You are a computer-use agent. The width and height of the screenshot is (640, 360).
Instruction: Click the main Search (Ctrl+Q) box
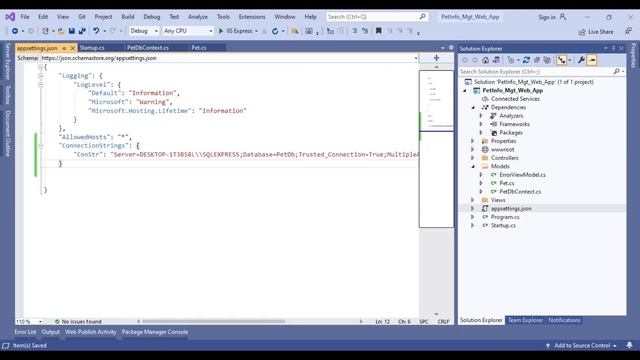(x=377, y=17)
